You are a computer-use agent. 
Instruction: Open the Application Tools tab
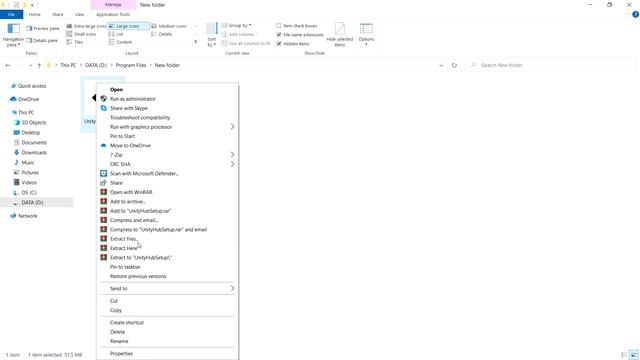[x=113, y=14]
